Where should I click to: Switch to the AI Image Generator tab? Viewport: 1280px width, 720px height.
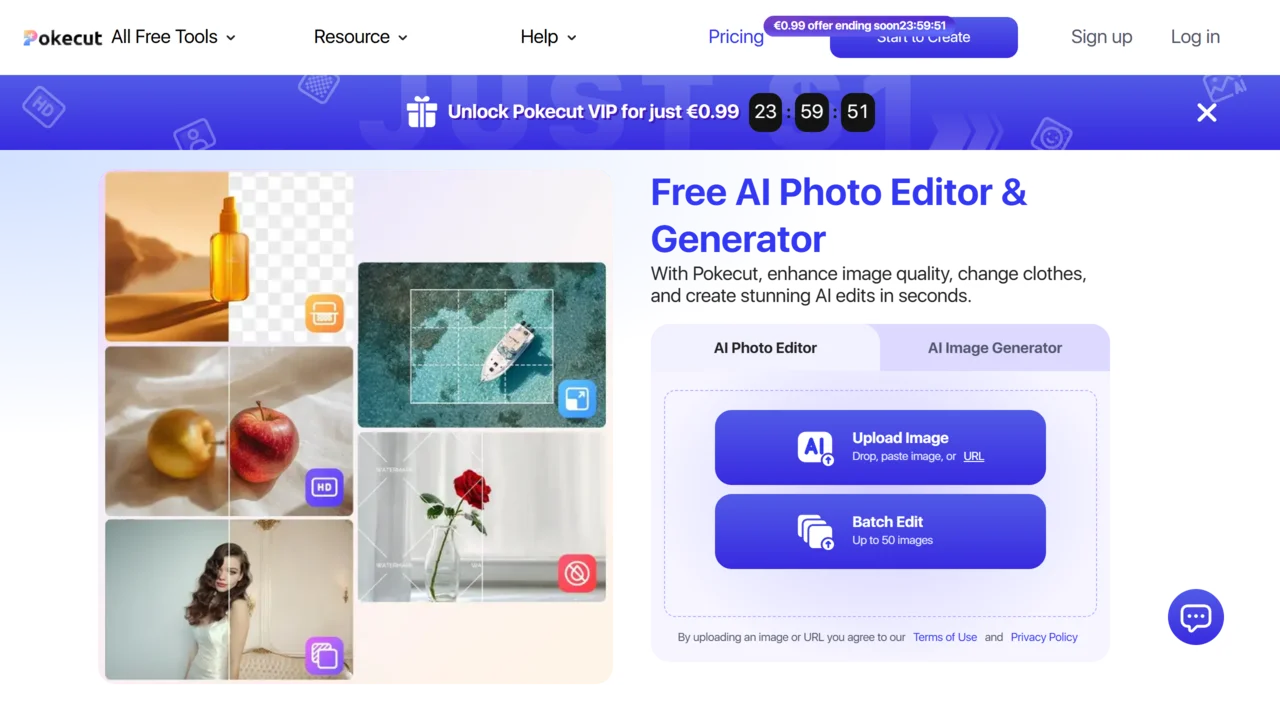[995, 348]
